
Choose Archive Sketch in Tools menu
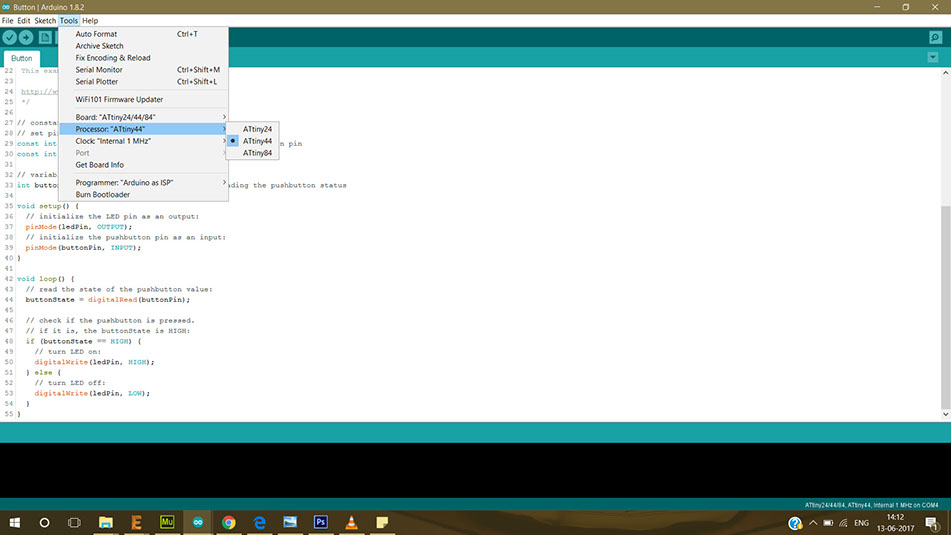[x=144, y=46]
